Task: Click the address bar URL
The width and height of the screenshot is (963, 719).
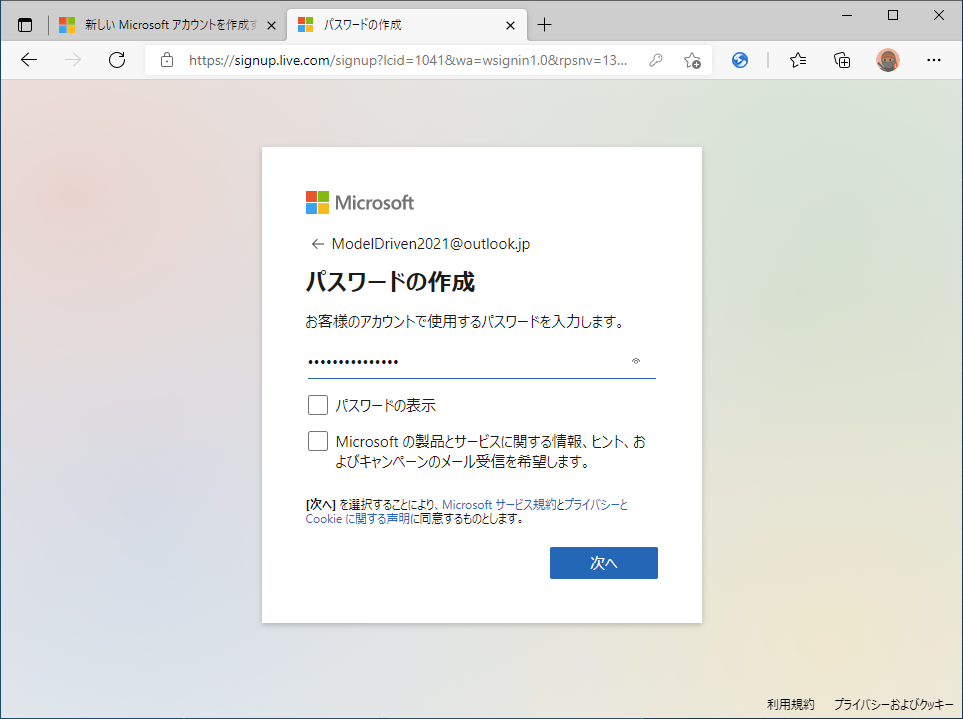Action: 408,60
